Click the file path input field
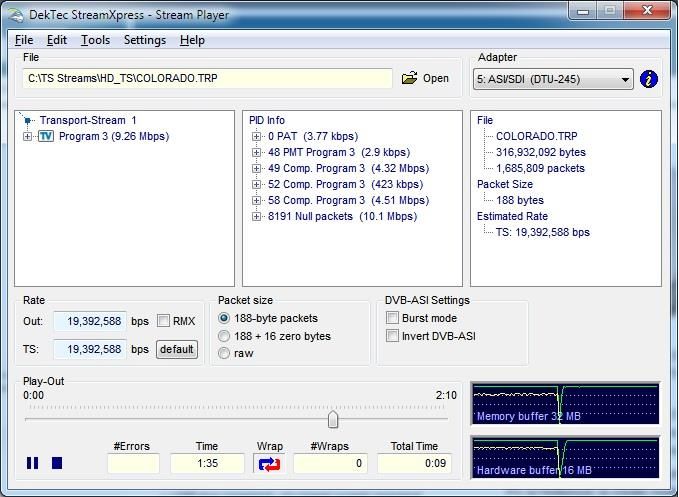This screenshot has width=679, height=497. 207,78
